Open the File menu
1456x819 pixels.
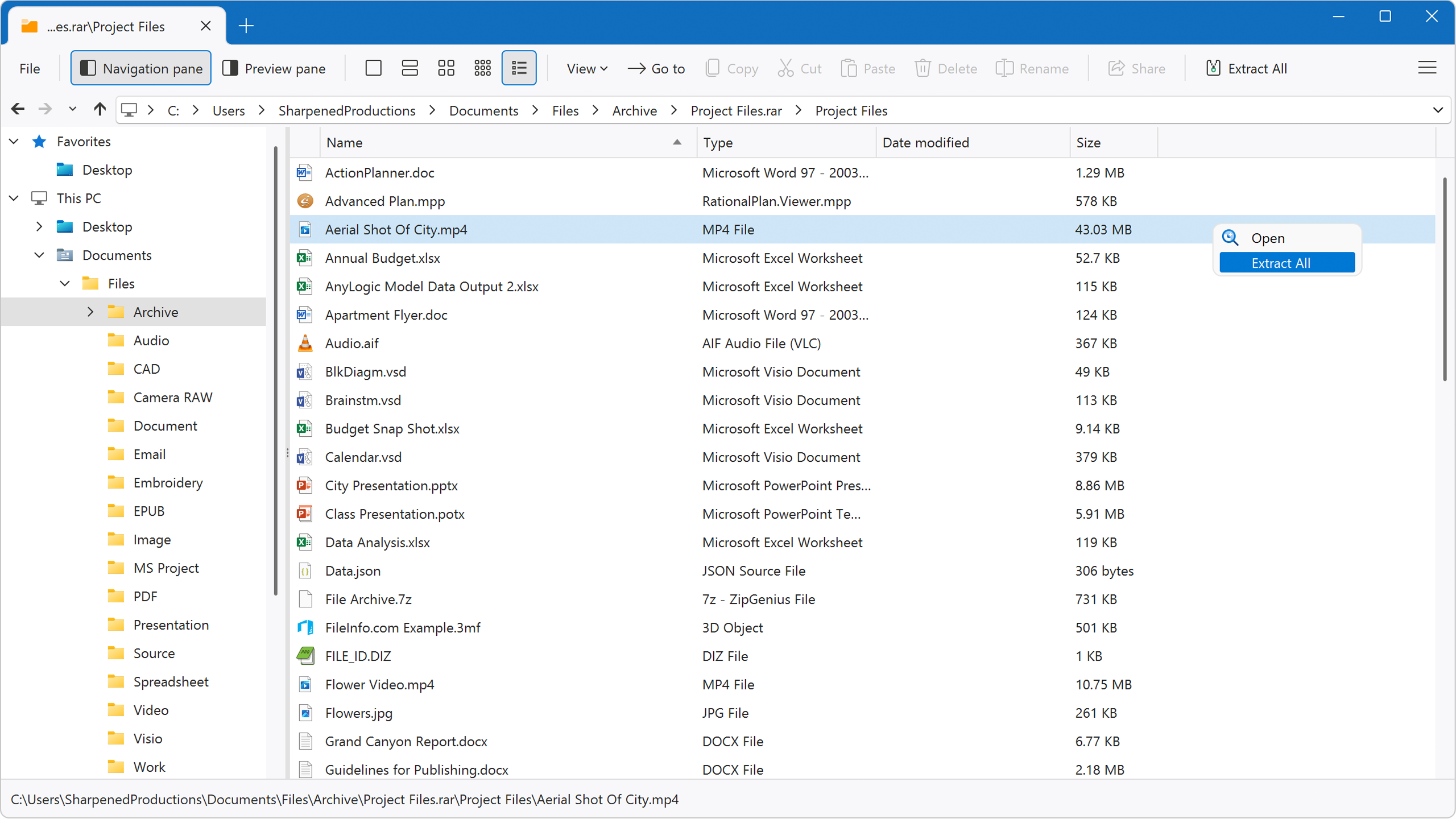30,68
